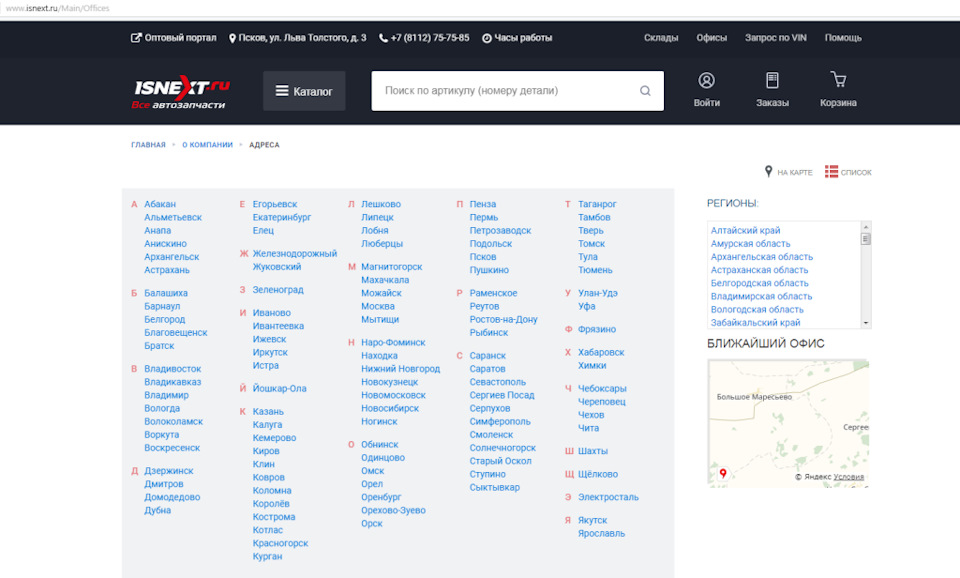The image size is (960, 578).
Task: Open the Заказы orders icon
Action: [x=772, y=81]
